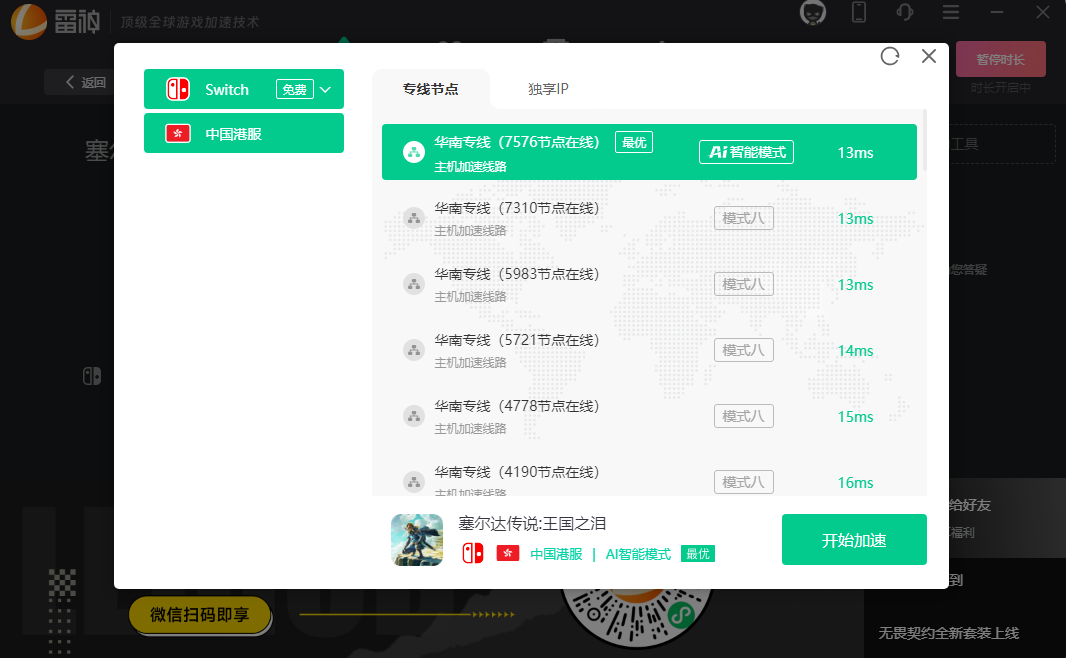
Task: Click 模式八 button for 5983 node
Action: point(744,284)
